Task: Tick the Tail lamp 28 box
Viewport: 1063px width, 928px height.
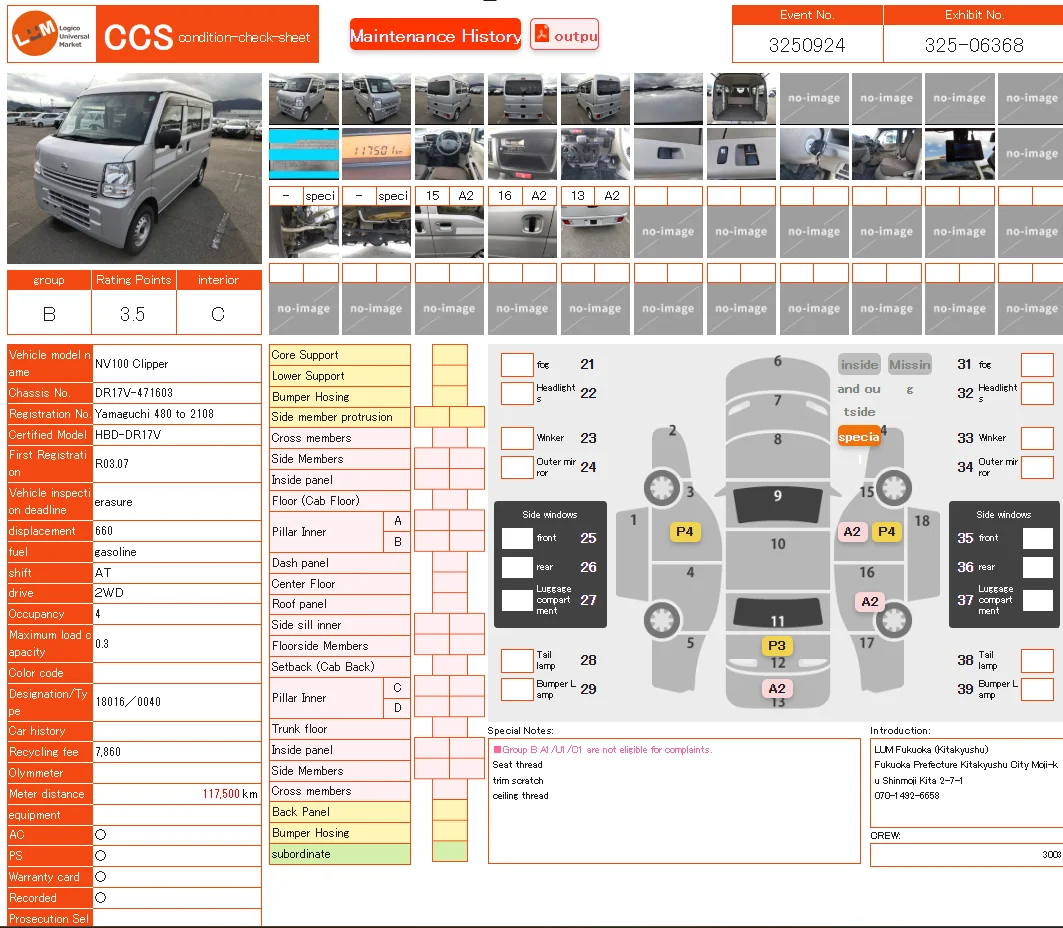Action: click(x=517, y=660)
